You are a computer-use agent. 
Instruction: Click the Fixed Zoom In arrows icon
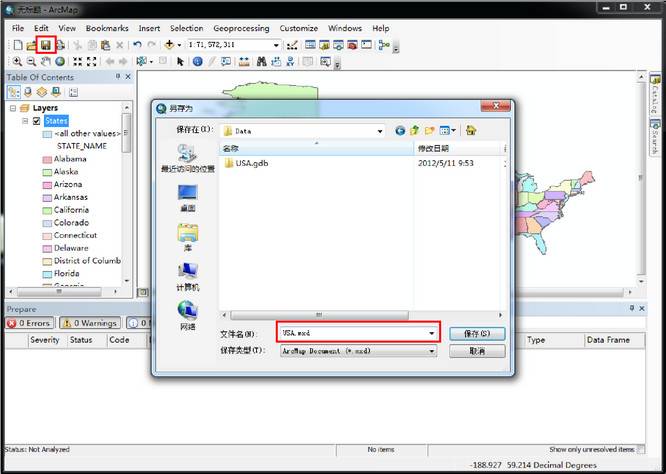(77, 62)
